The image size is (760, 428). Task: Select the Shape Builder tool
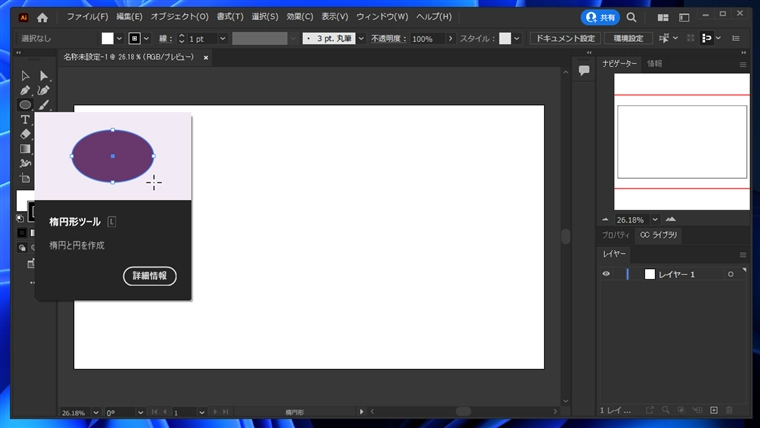[x=25, y=163]
